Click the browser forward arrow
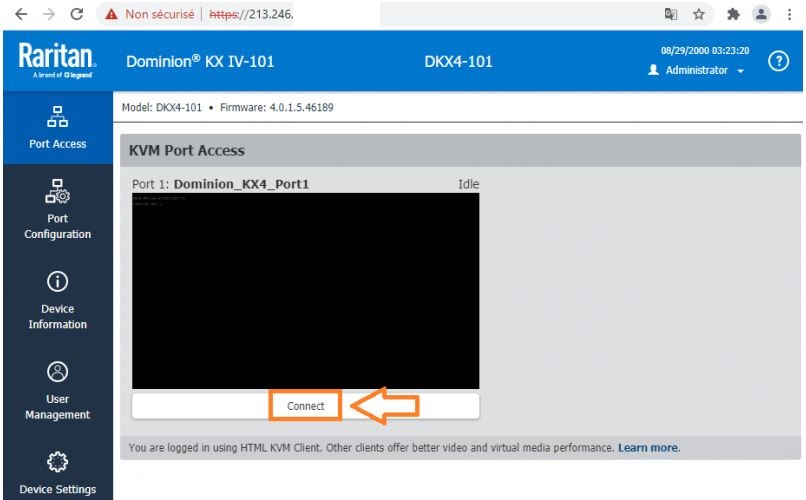Image resolution: width=806 pixels, height=500 pixels. tap(49, 14)
